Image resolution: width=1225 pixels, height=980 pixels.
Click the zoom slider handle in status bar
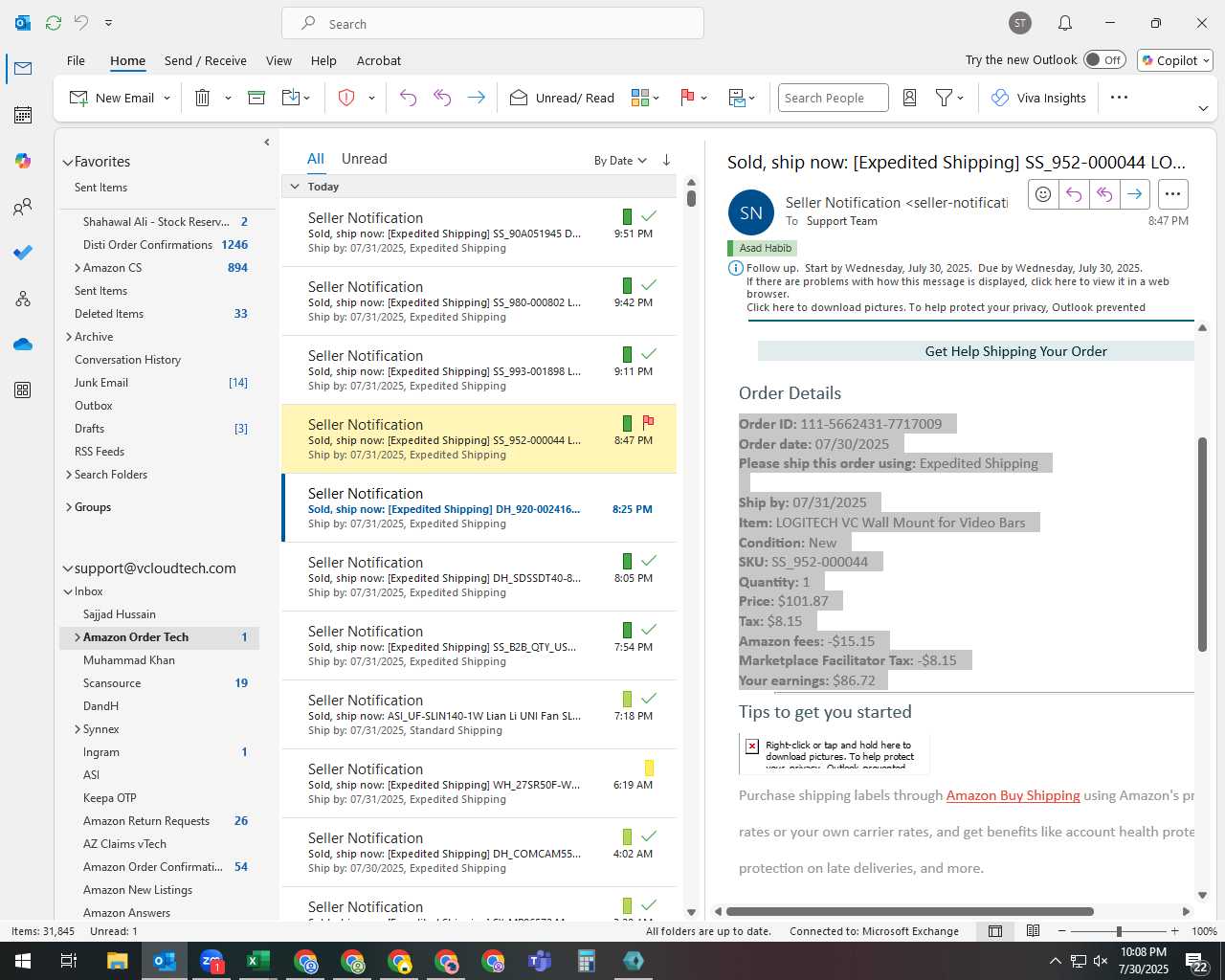click(1119, 931)
